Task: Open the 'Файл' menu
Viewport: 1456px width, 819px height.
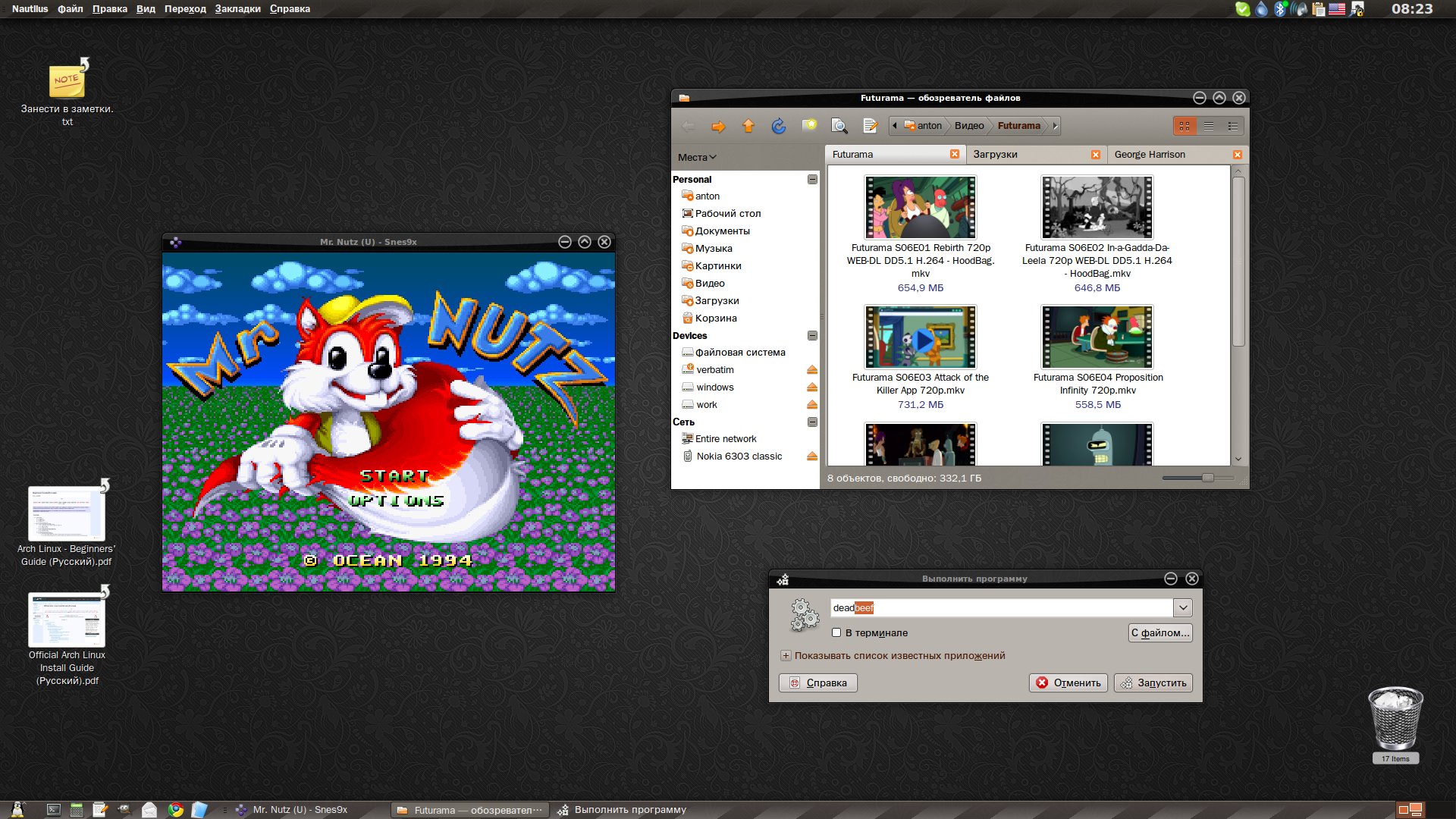Action: (71, 9)
